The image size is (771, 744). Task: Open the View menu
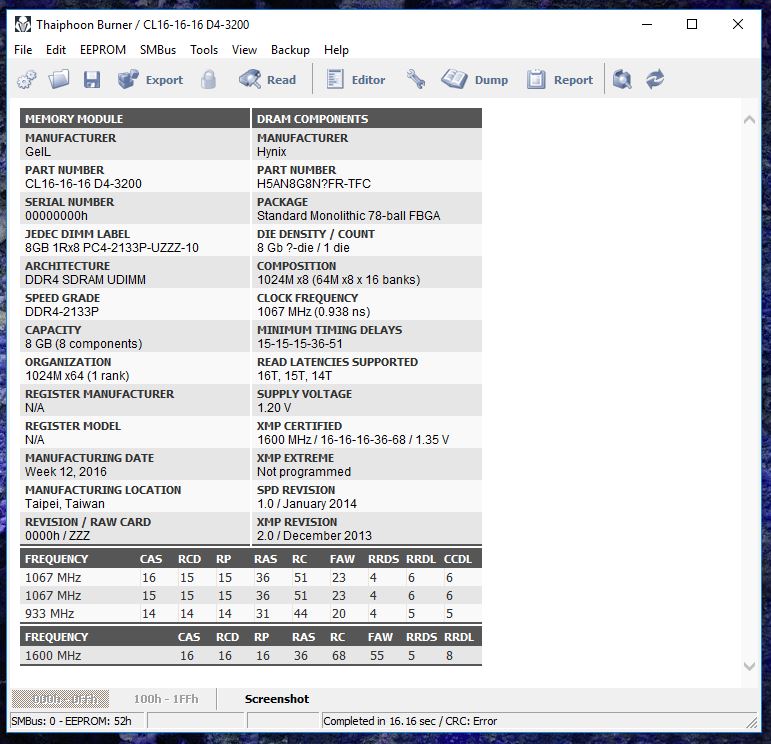(244, 50)
